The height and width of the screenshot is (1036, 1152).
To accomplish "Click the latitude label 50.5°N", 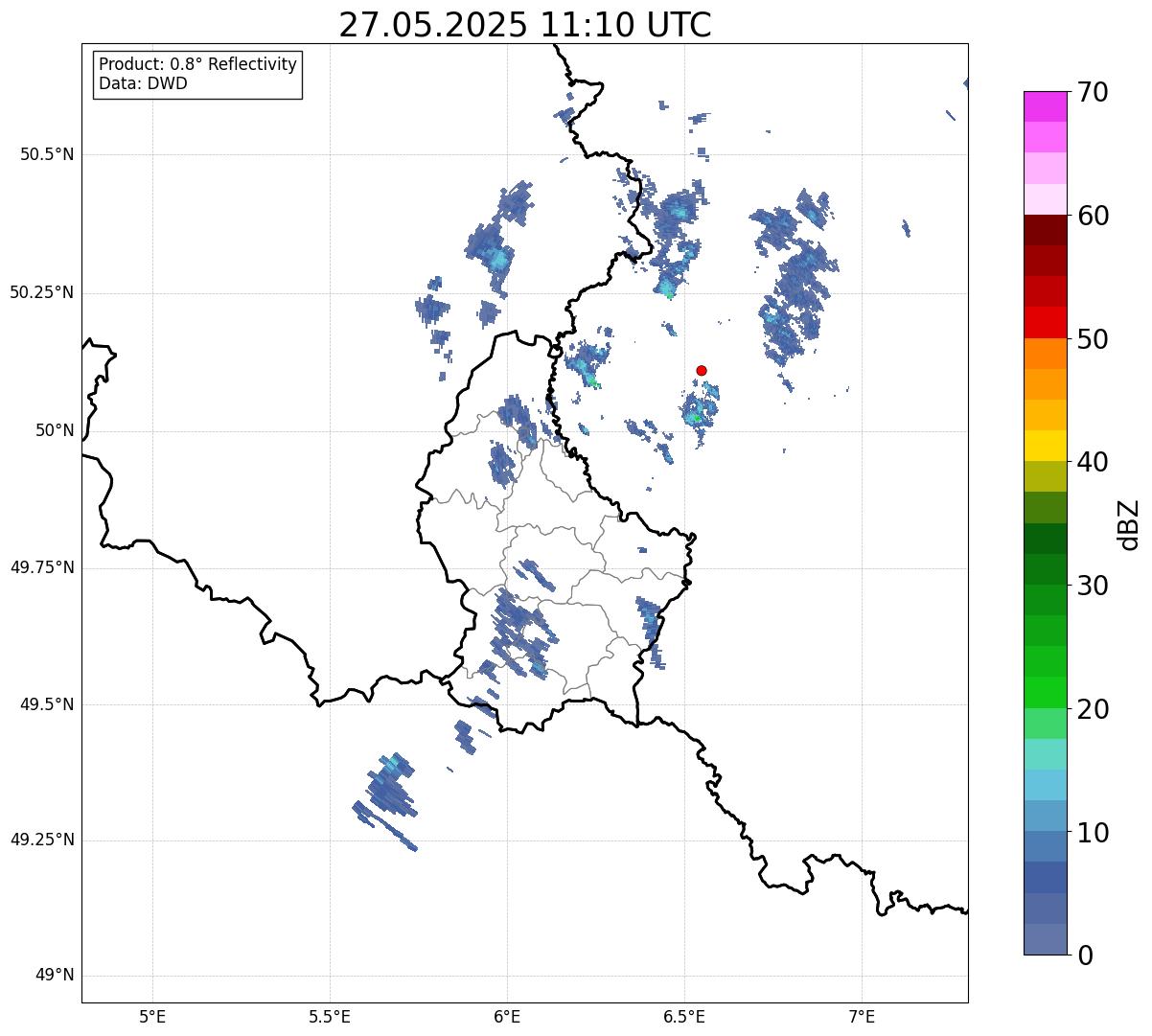I will [47, 154].
